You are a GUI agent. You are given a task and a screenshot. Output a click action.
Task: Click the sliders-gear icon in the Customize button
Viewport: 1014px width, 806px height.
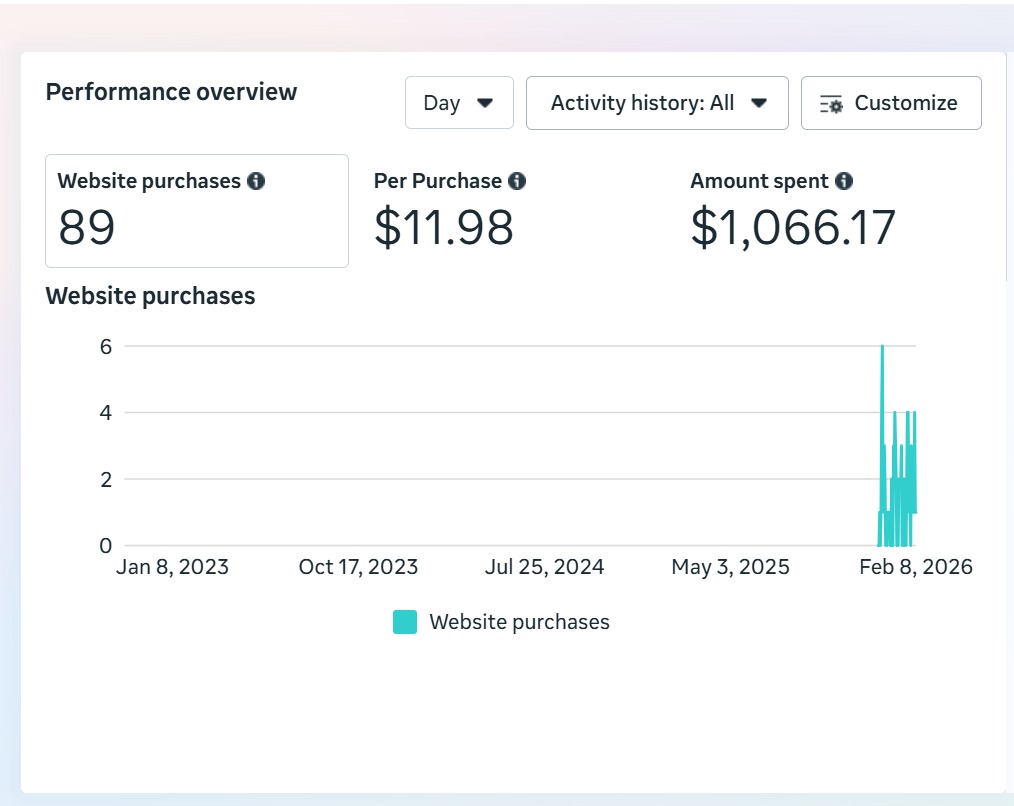pyautogui.click(x=831, y=104)
